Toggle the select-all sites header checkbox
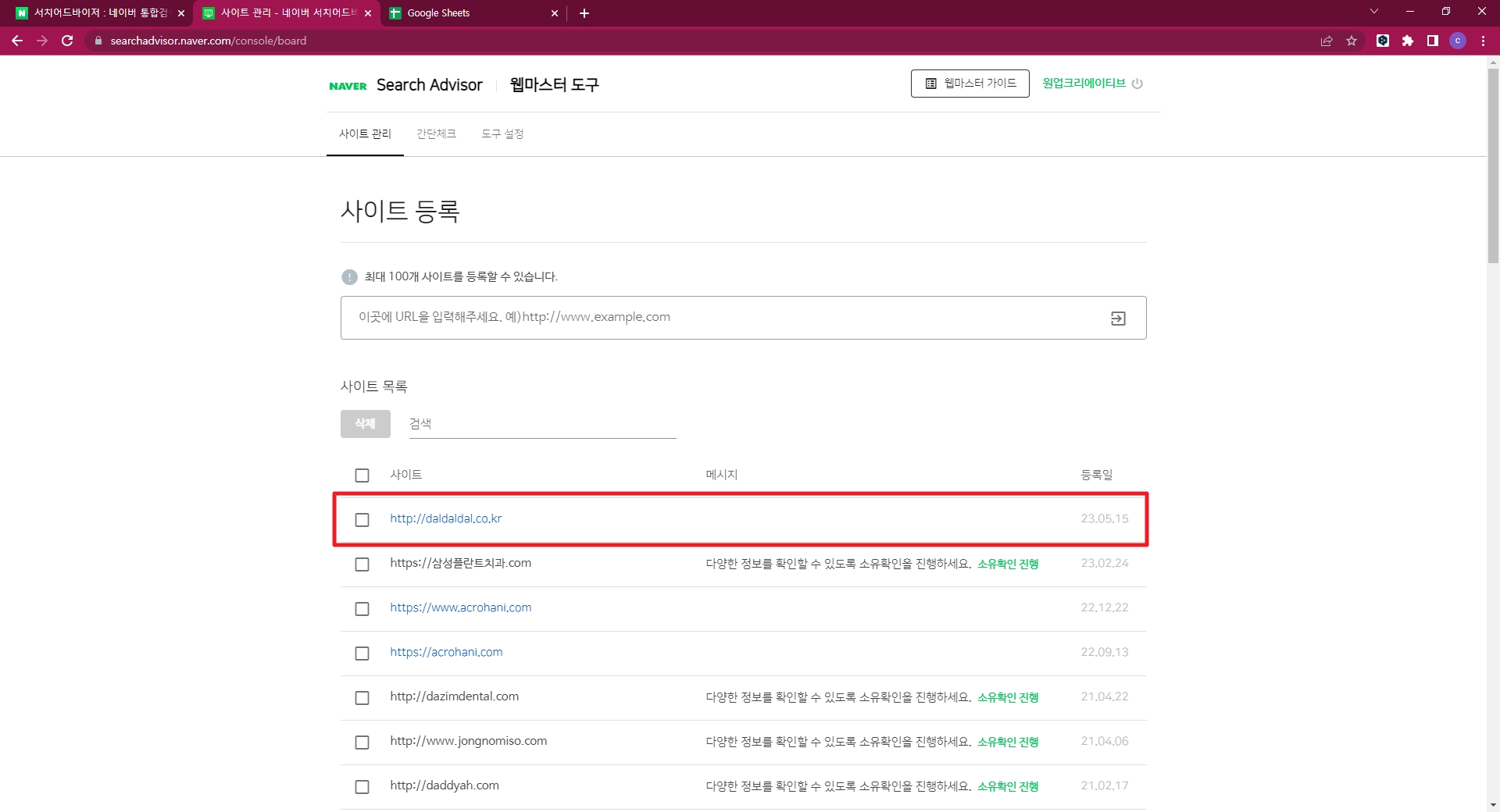 pos(362,475)
